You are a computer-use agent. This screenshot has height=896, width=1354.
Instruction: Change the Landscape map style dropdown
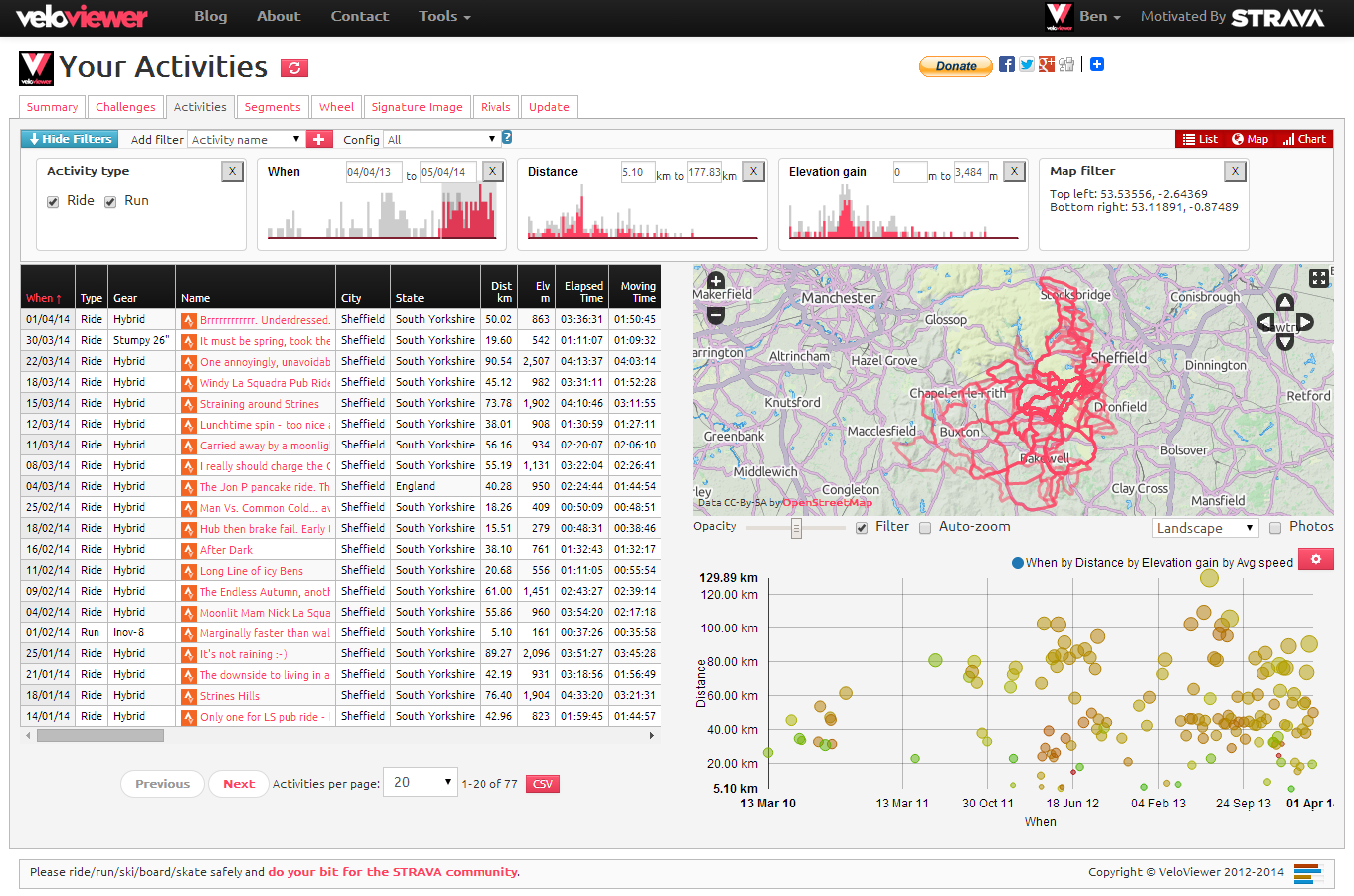pyautogui.click(x=1205, y=527)
